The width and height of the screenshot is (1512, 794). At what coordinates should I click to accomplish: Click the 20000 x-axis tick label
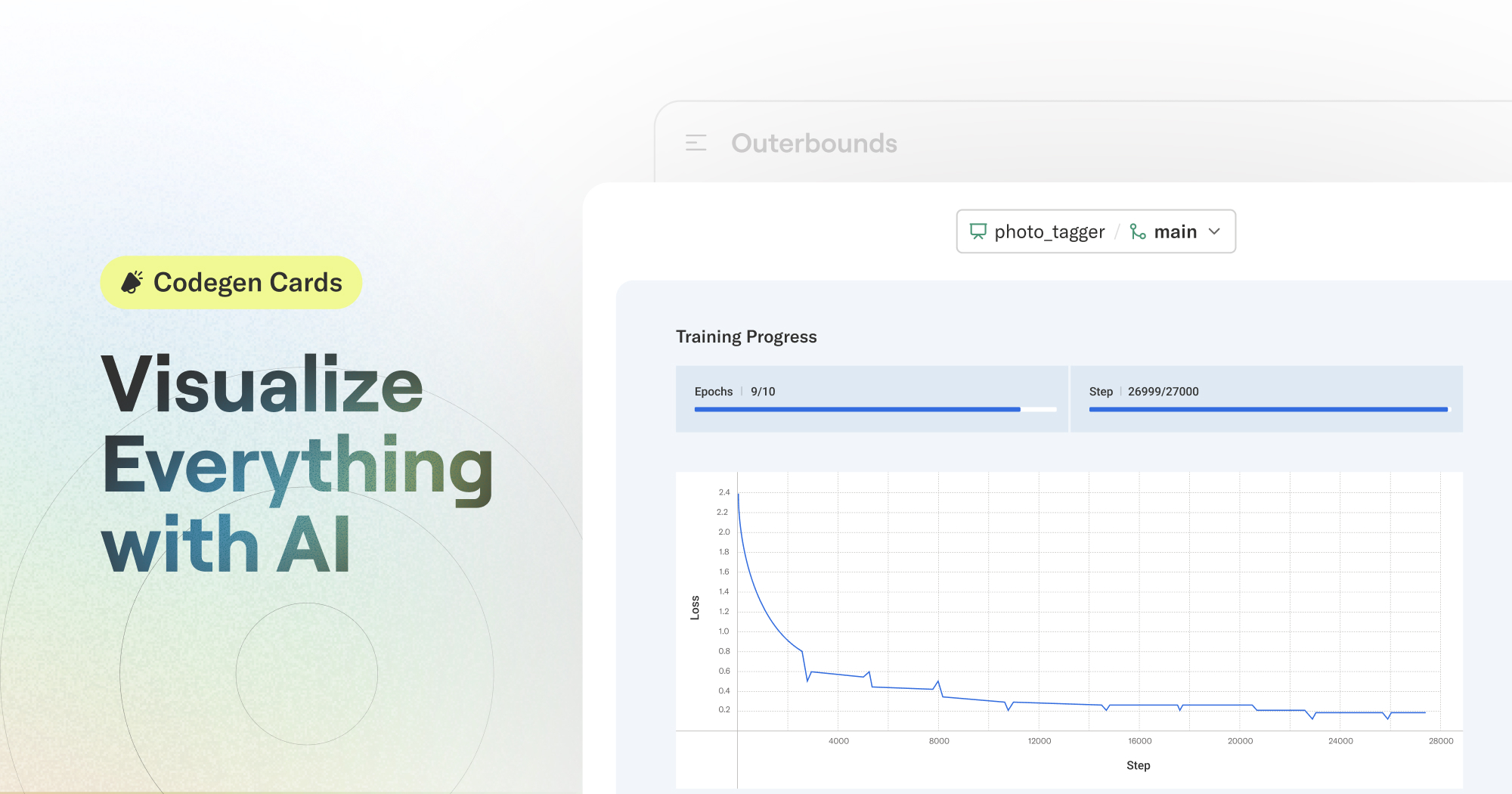pyautogui.click(x=1240, y=741)
